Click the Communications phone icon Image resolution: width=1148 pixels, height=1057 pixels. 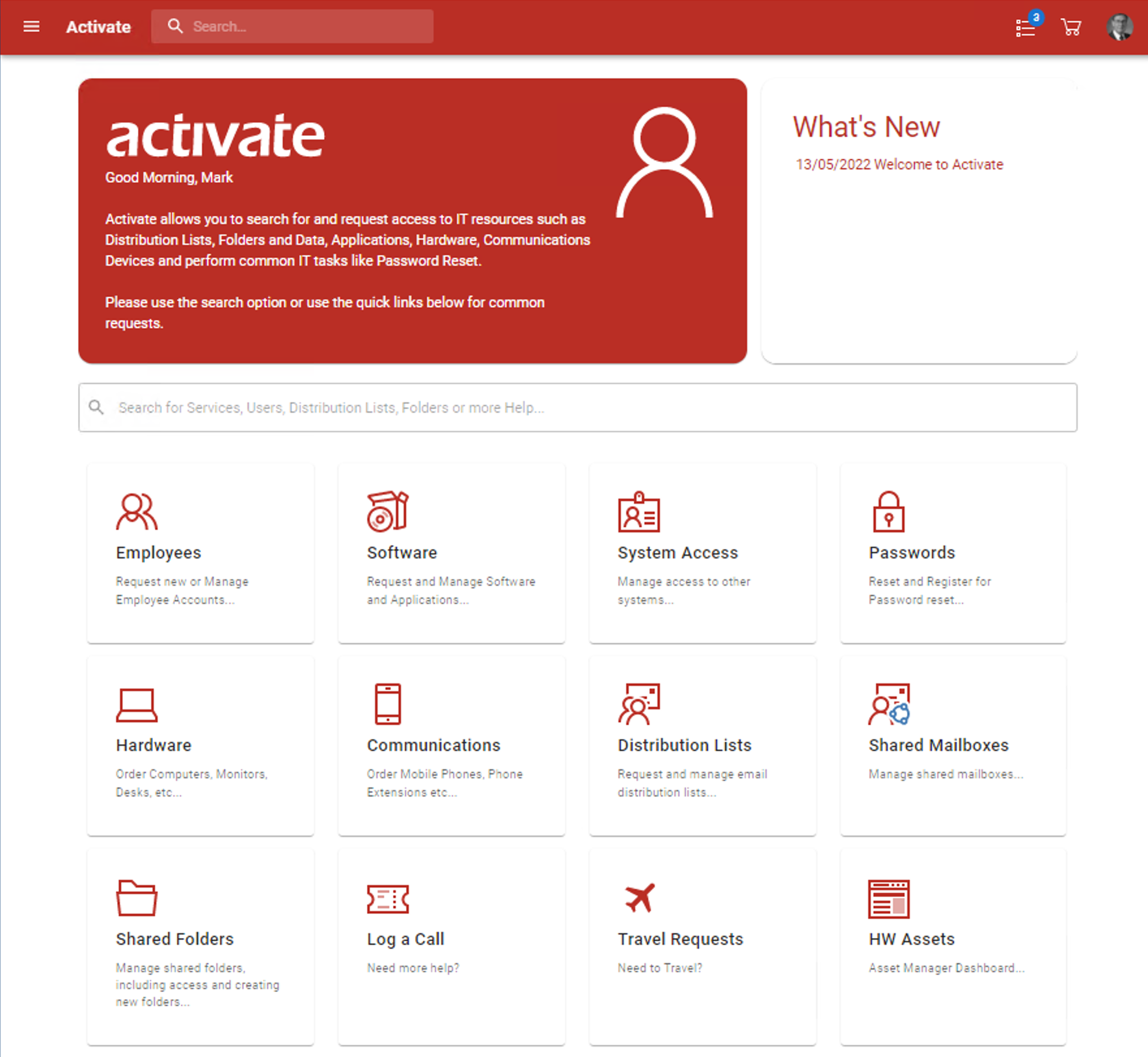[388, 704]
